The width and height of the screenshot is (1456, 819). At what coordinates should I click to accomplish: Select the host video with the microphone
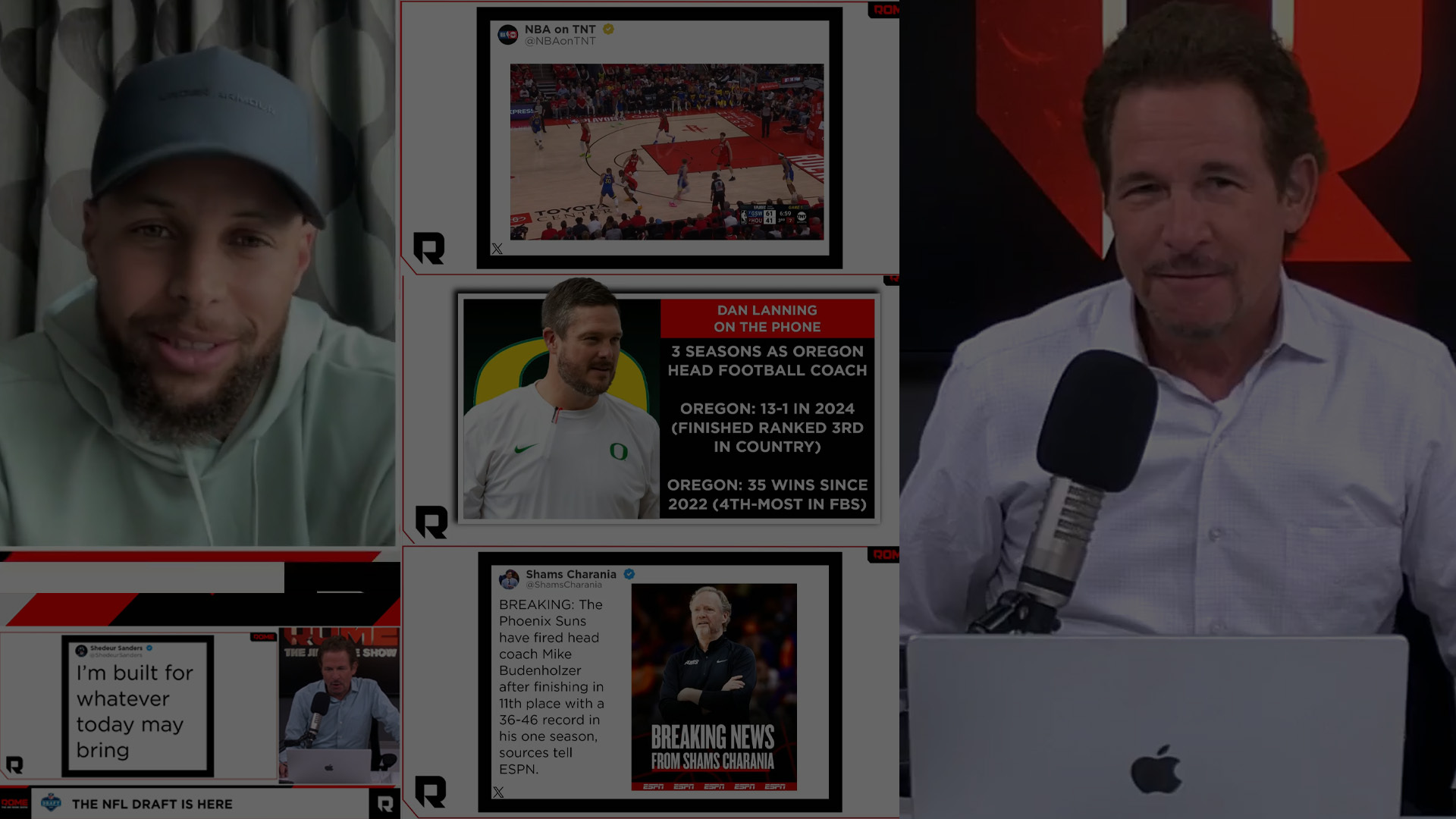tap(1178, 409)
